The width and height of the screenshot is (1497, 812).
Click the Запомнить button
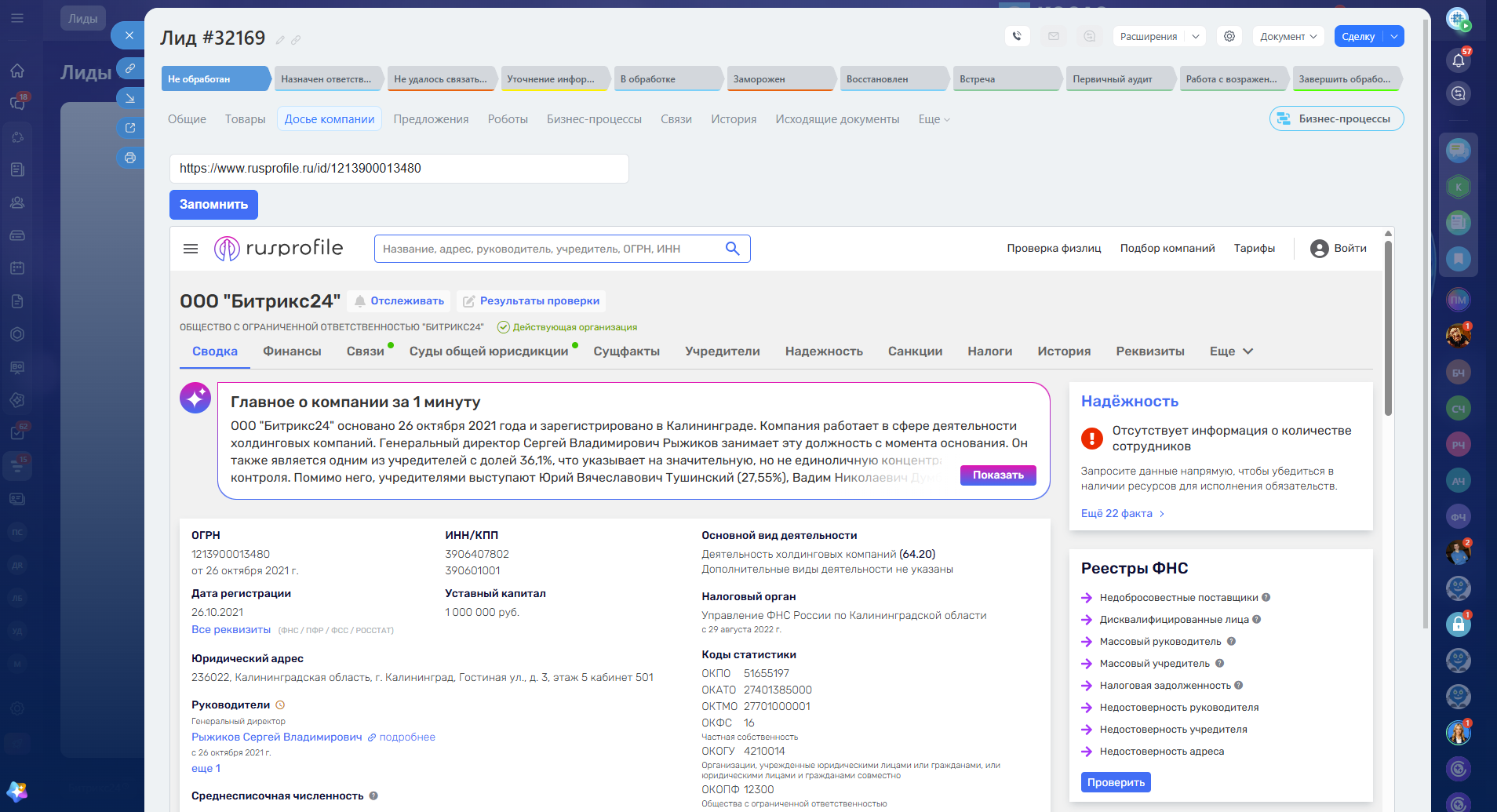click(213, 205)
